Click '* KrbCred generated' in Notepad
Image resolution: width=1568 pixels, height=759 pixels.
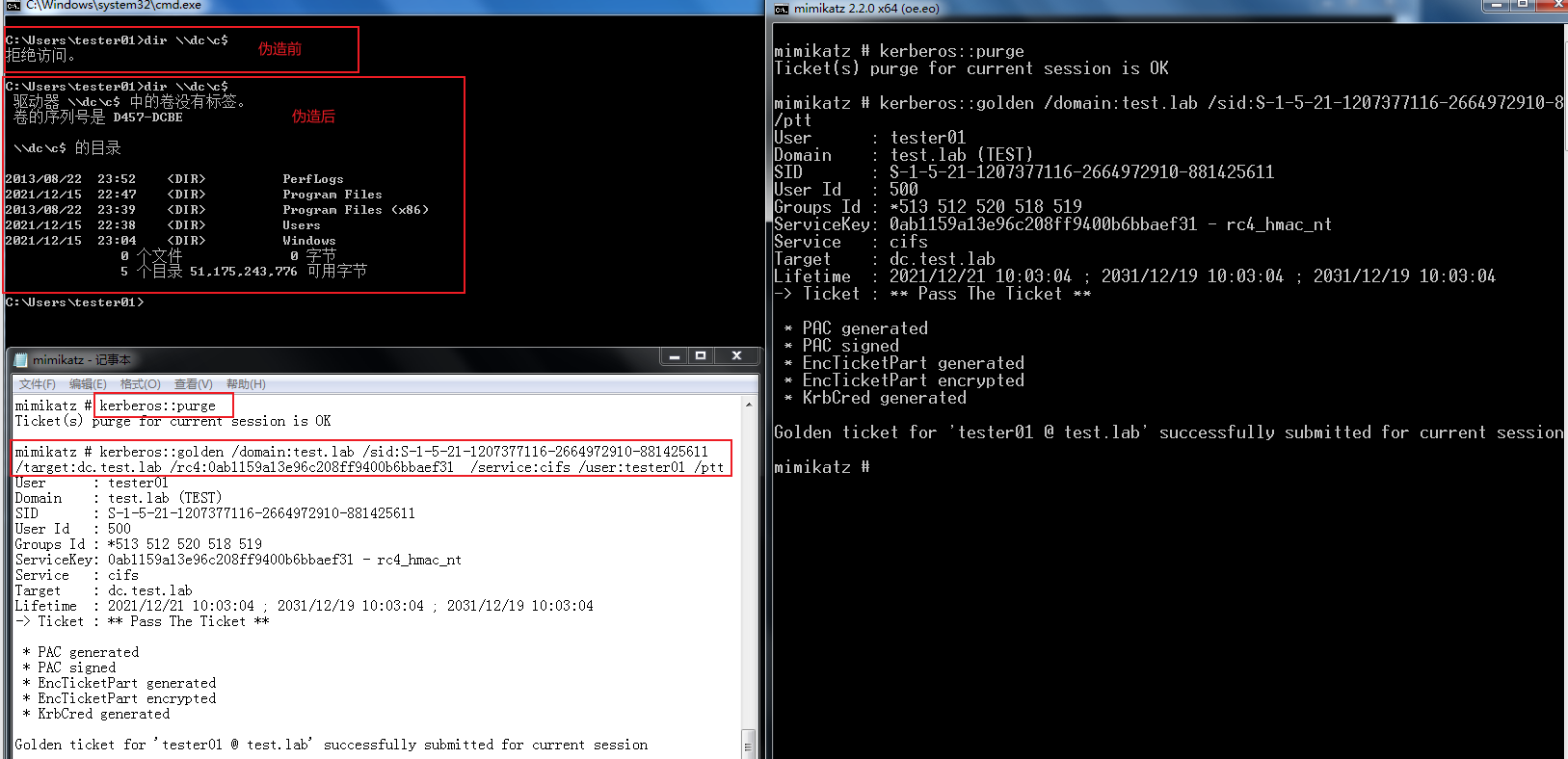(96, 714)
